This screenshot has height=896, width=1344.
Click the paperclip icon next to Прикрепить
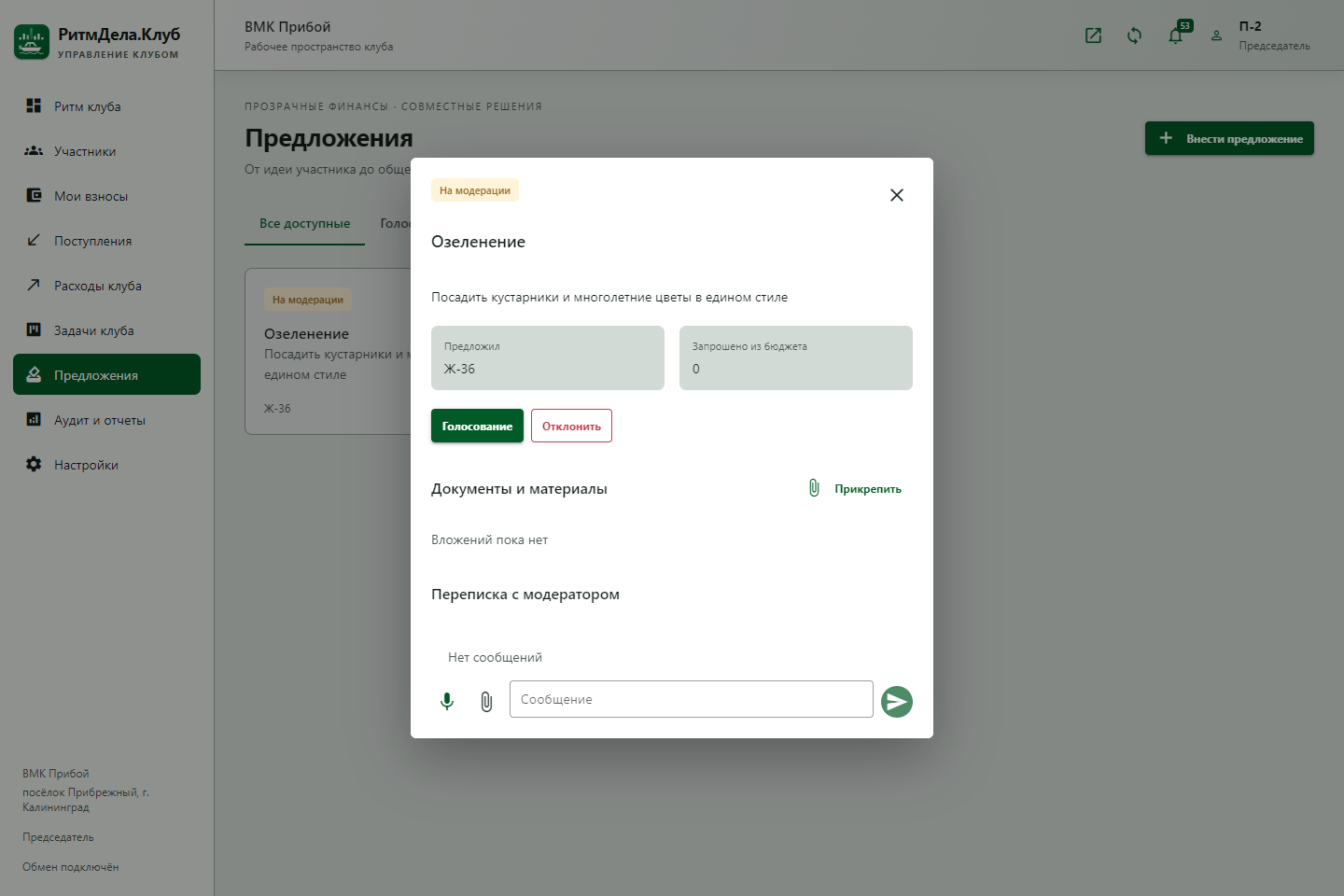coord(814,488)
